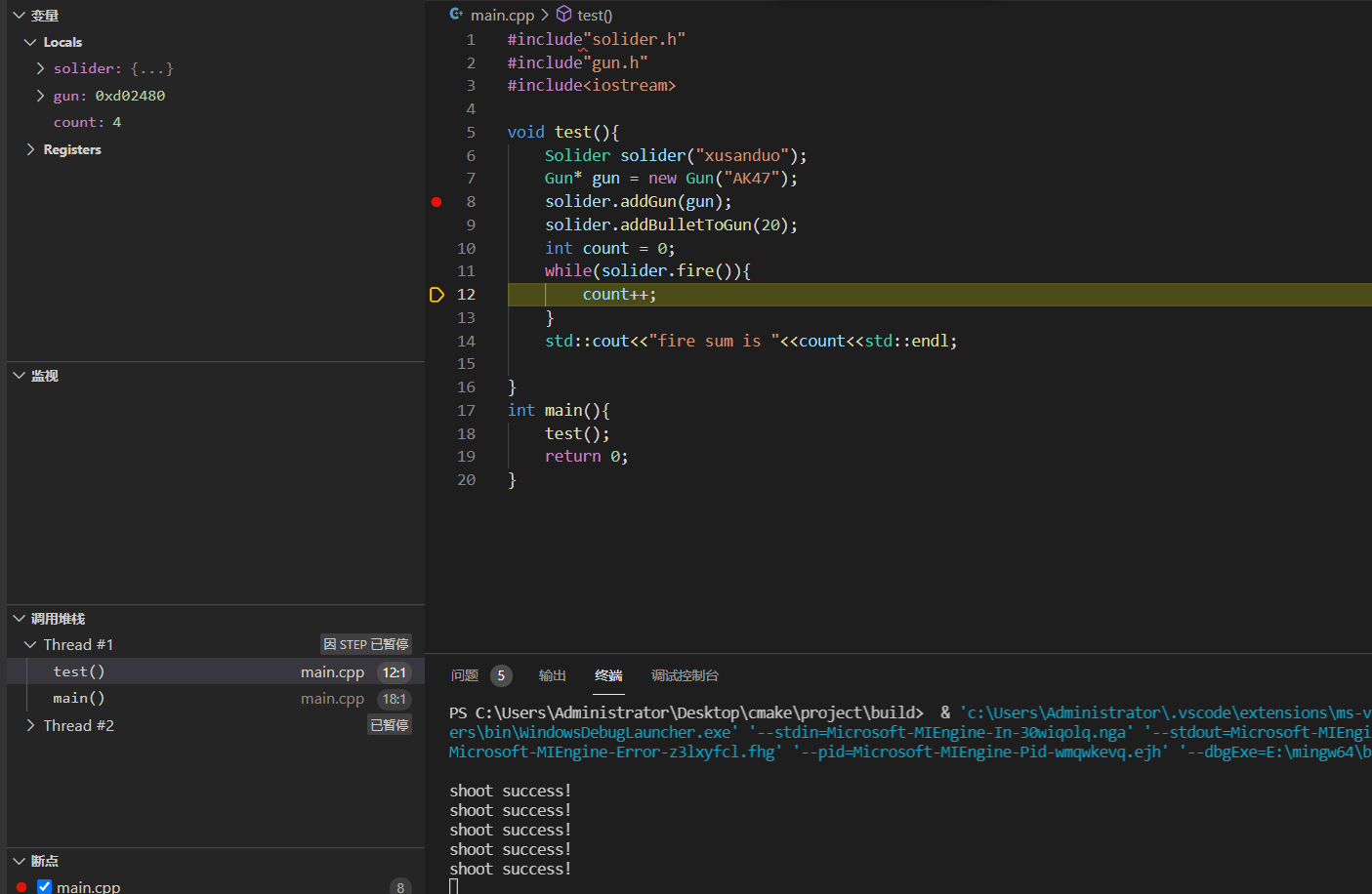
Task: Click the 因 STEP 已暂停 status label
Action: (366, 645)
